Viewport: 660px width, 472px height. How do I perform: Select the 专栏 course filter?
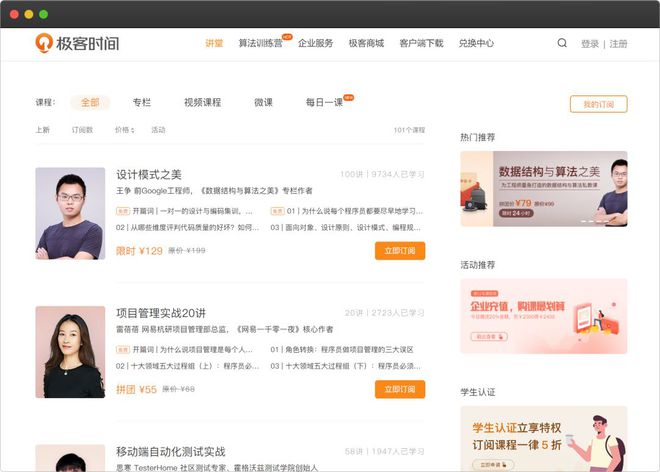click(141, 102)
